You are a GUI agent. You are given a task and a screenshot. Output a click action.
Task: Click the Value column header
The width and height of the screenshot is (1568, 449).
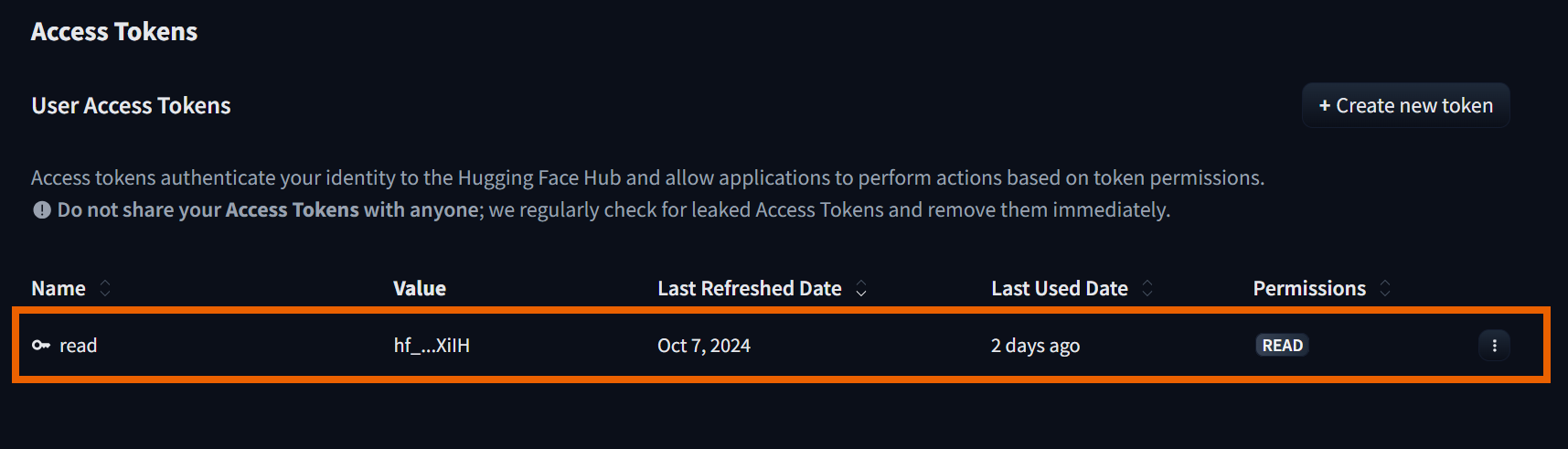[420, 289]
